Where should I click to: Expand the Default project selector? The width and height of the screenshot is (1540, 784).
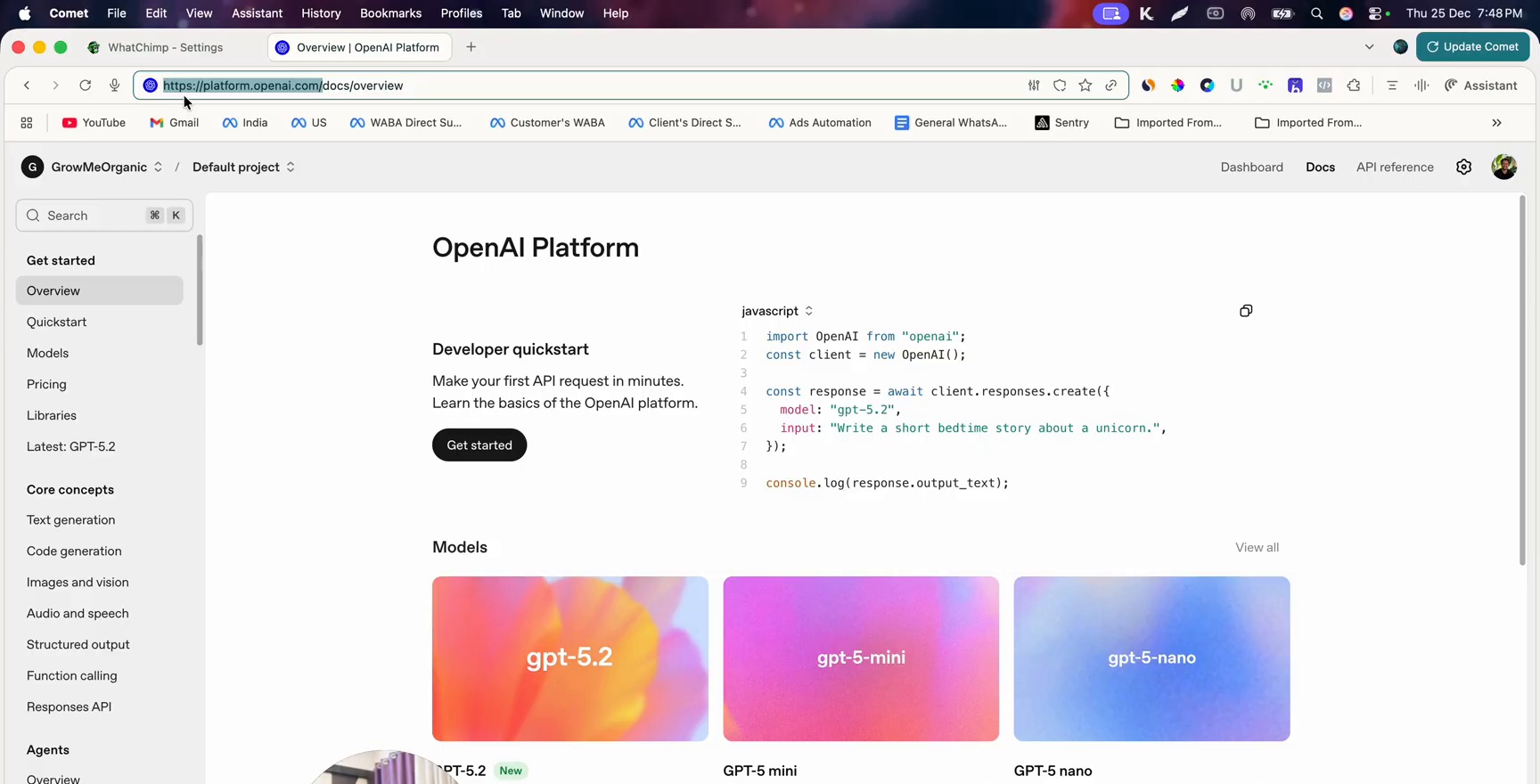coord(291,167)
